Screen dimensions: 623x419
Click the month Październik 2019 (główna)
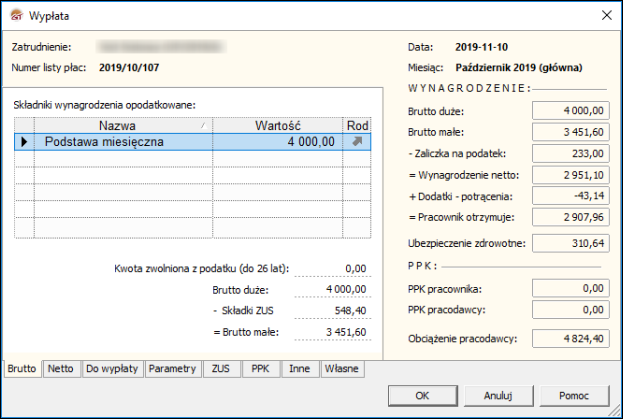pyautogui.click(x=519, y=68)
